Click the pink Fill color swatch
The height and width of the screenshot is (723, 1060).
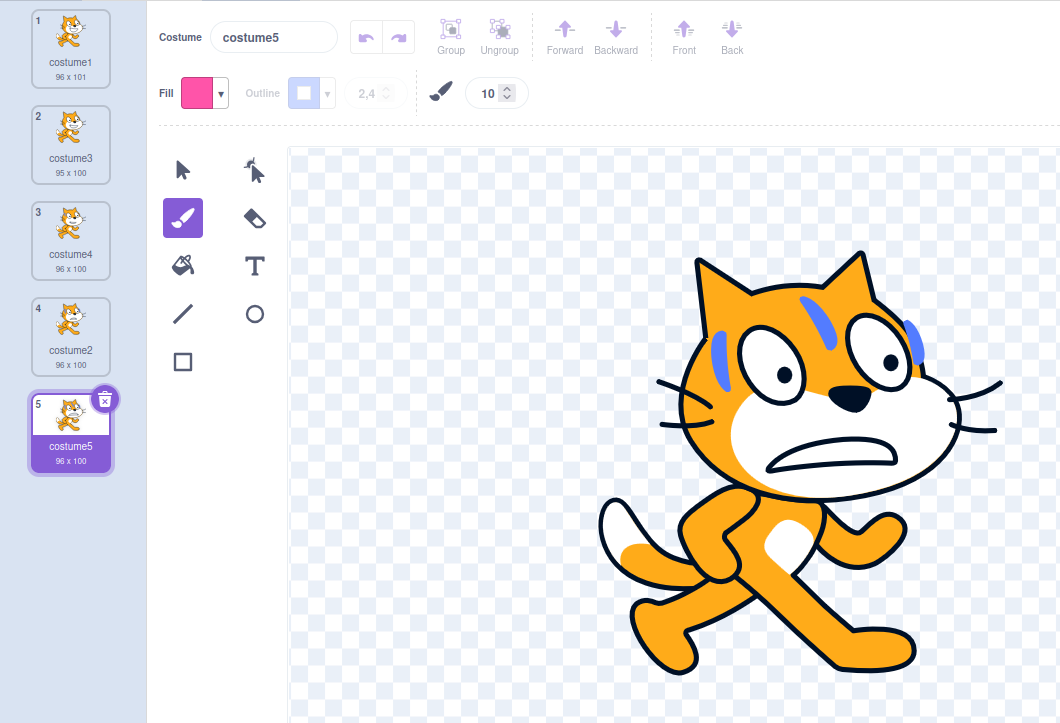197,93
